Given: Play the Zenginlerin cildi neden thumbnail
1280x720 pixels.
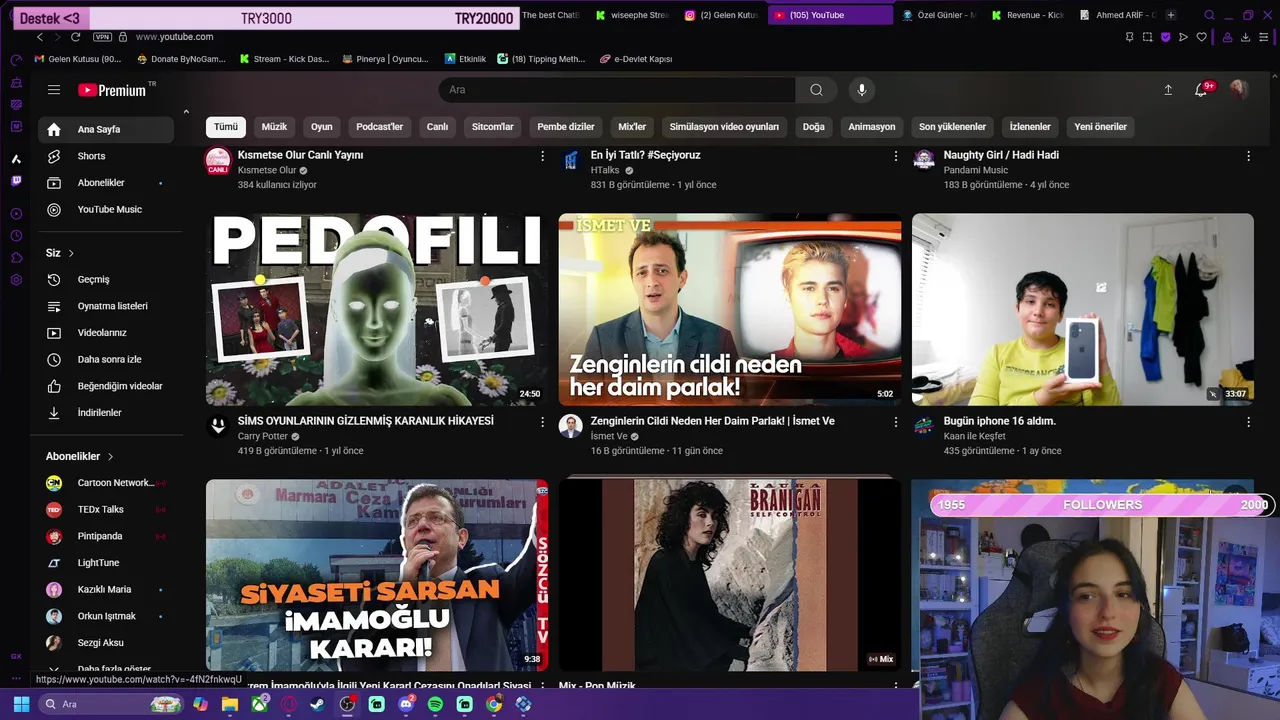Looking at the screenshot, I should pyautogui.click(x=730, y=309).
